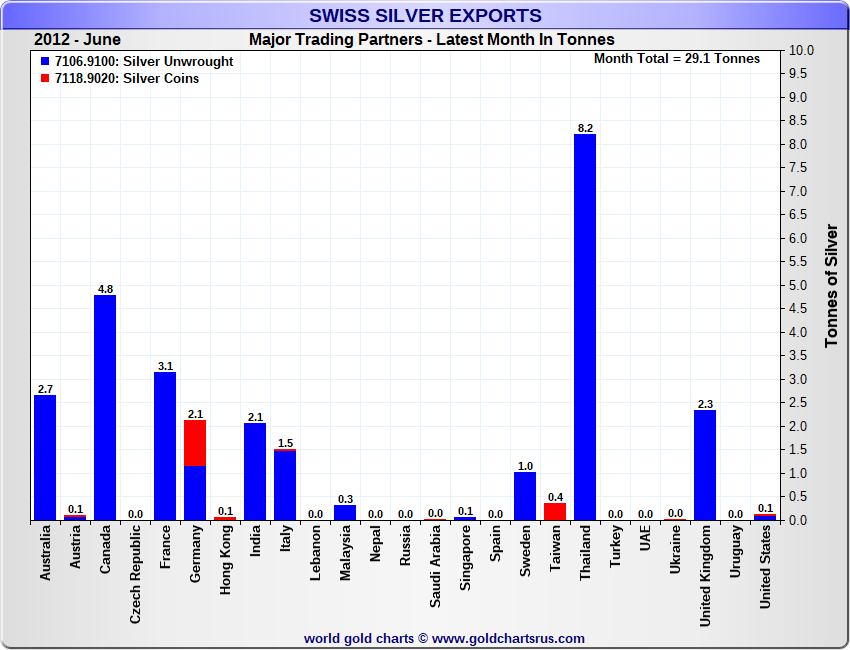Click 'Major Trading Partners - Latest Month In Tonnes' subtitle
850x650 pixels.
click(x=432, y=40)
